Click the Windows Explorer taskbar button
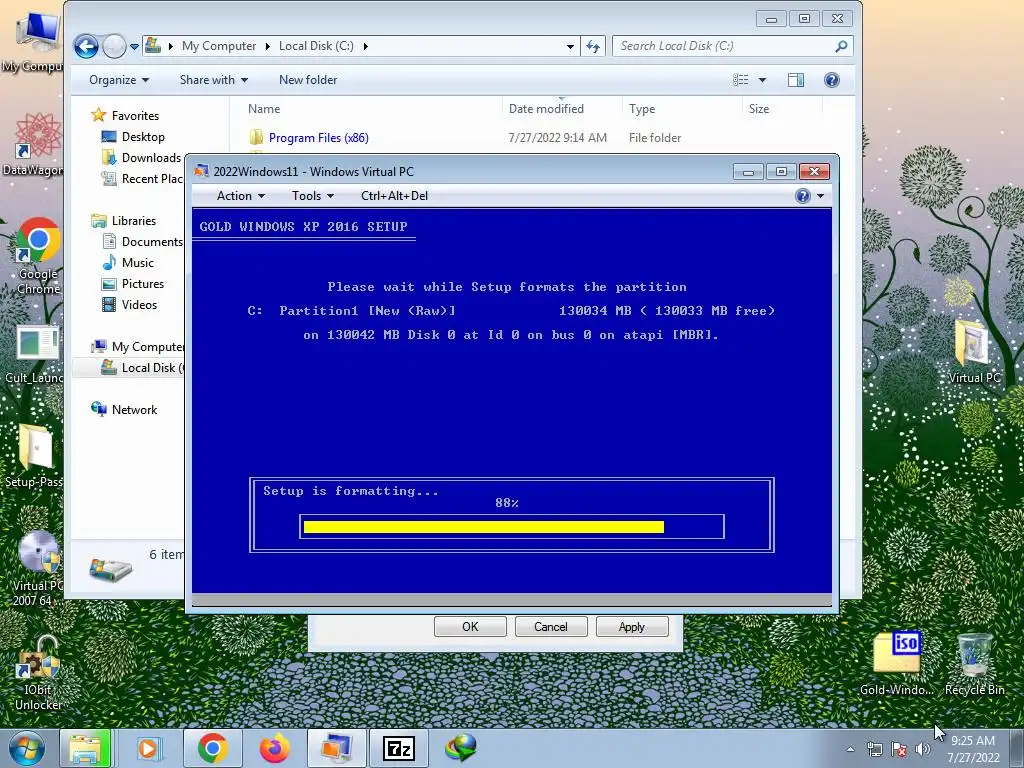This screenshot has width=1024, height=768. (x=86, y=748)
